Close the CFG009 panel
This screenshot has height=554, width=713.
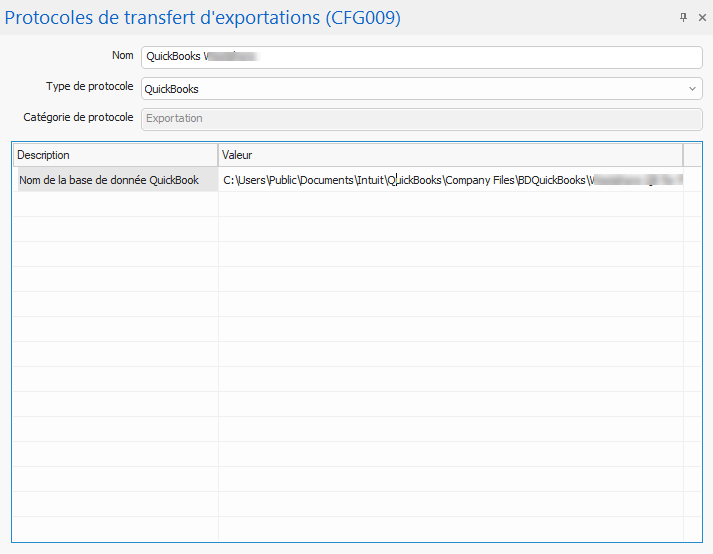(702, 17)
